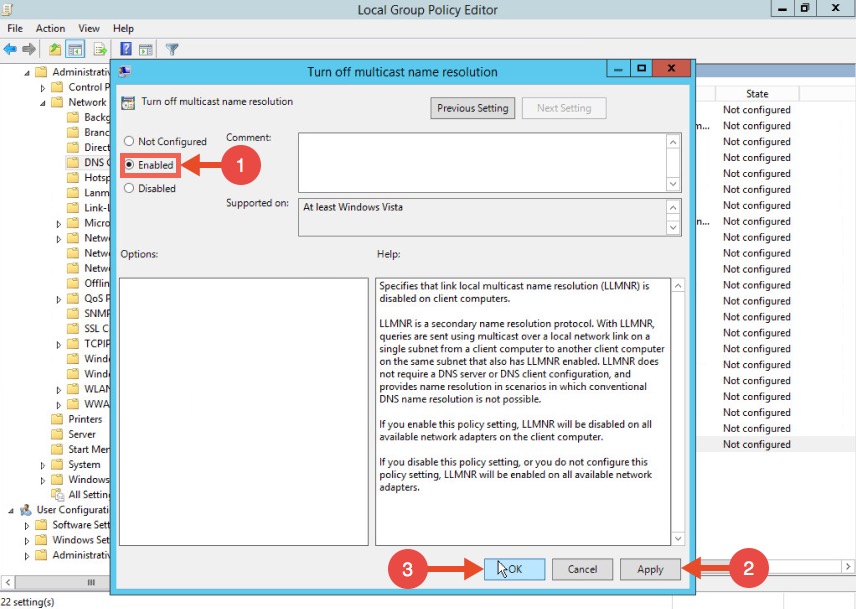Click the Up One Level folder icon
This screenshot has width=856, height=609.
55,49
